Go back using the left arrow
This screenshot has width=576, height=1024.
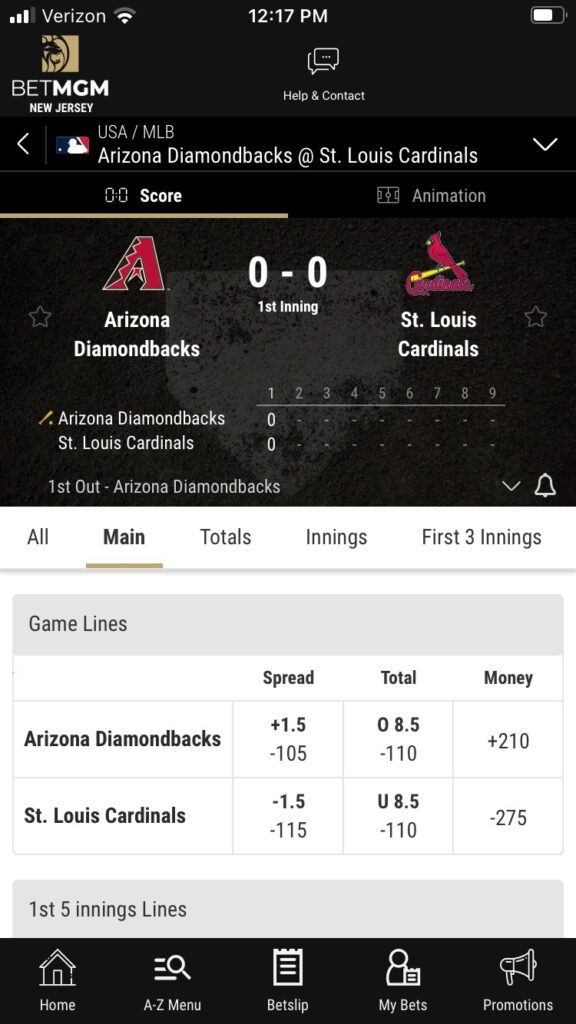click(23, 144)
